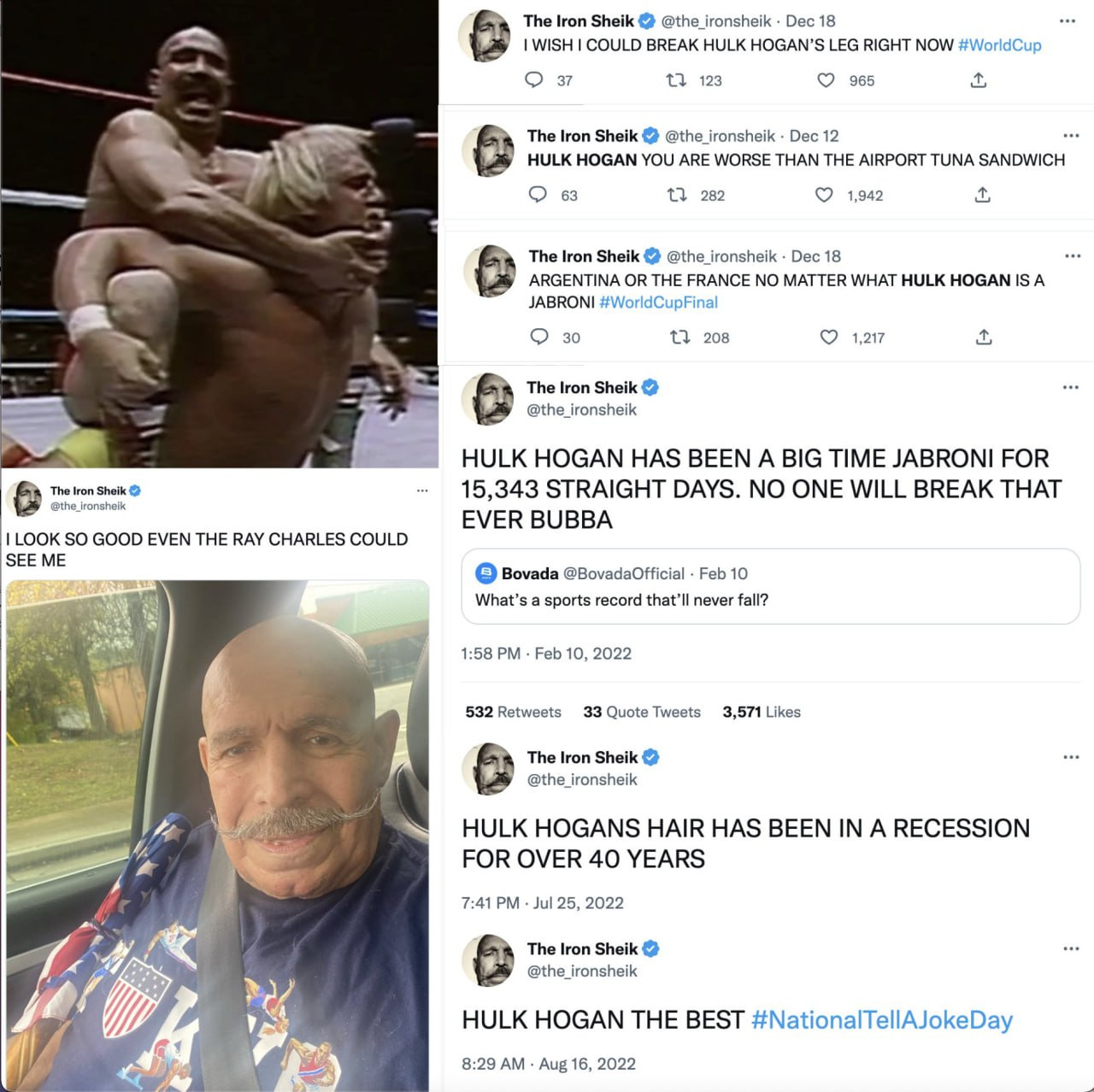Open three-dot menu on Ray Charles tweet
This screenshot has width=1094, height=1092.
[422, 490]
